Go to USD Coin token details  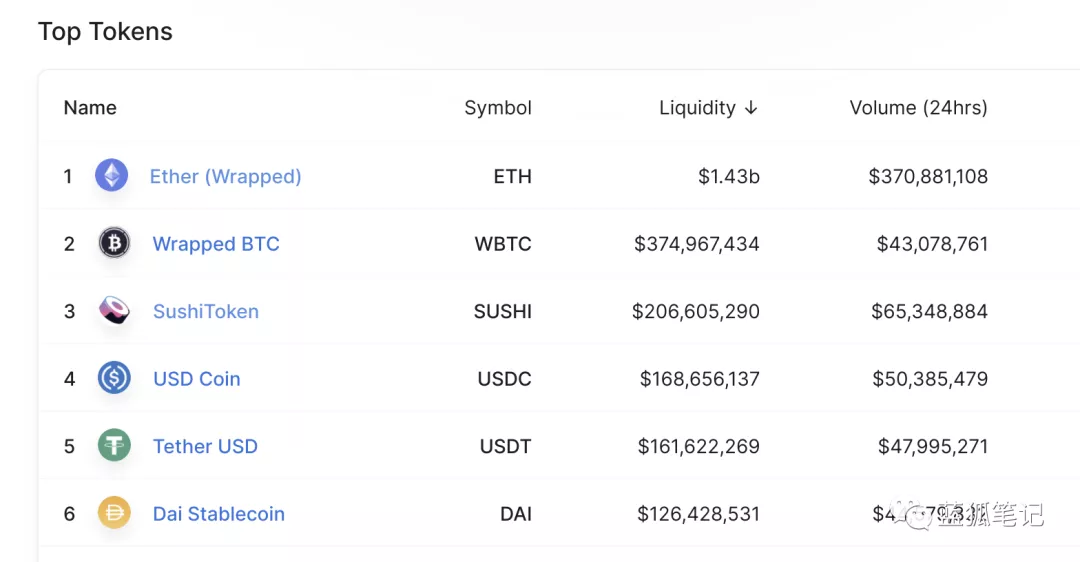coord(196,379)
